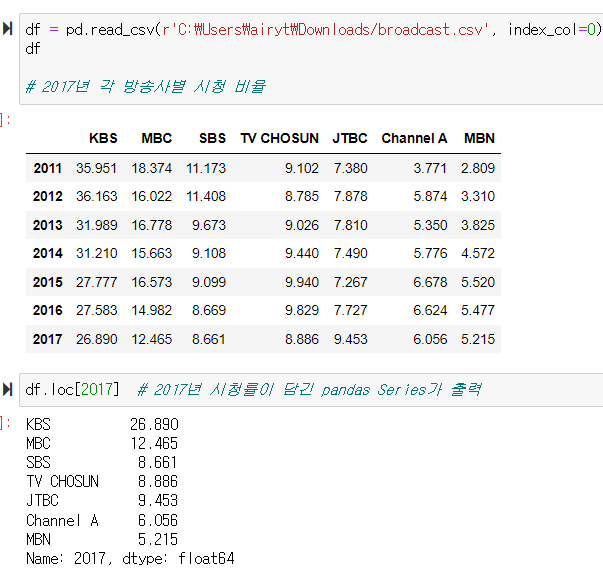Image resolution: width=603 pixels, height=572 pixels.
Task: Select the SBS column header
Action: coord(212,138)
